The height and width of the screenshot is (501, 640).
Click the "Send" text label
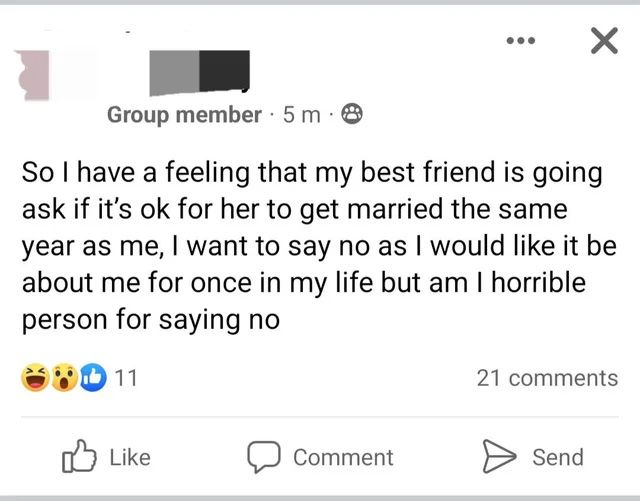557,457
